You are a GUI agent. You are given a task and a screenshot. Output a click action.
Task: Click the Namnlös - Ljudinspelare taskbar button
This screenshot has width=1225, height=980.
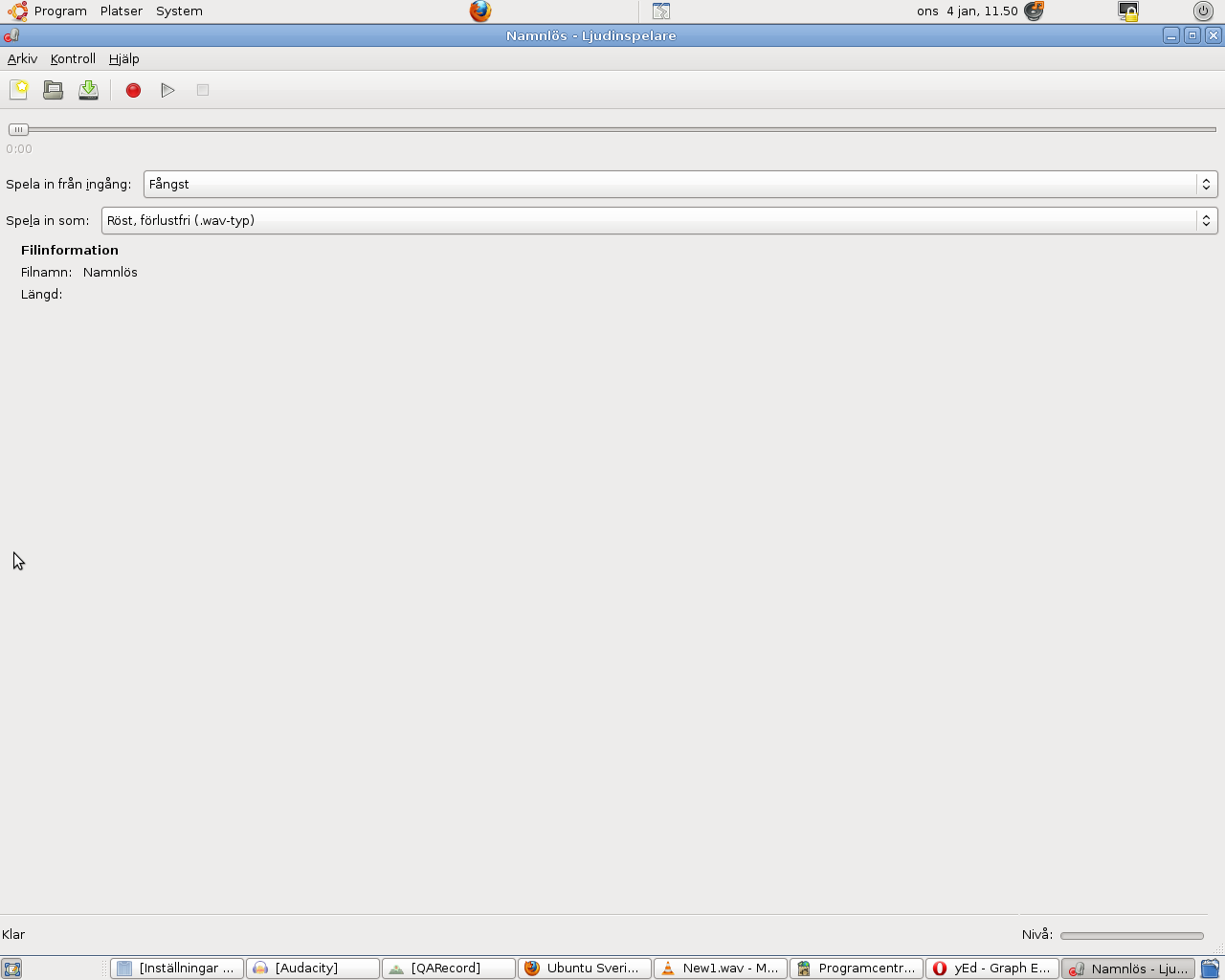1128,969
